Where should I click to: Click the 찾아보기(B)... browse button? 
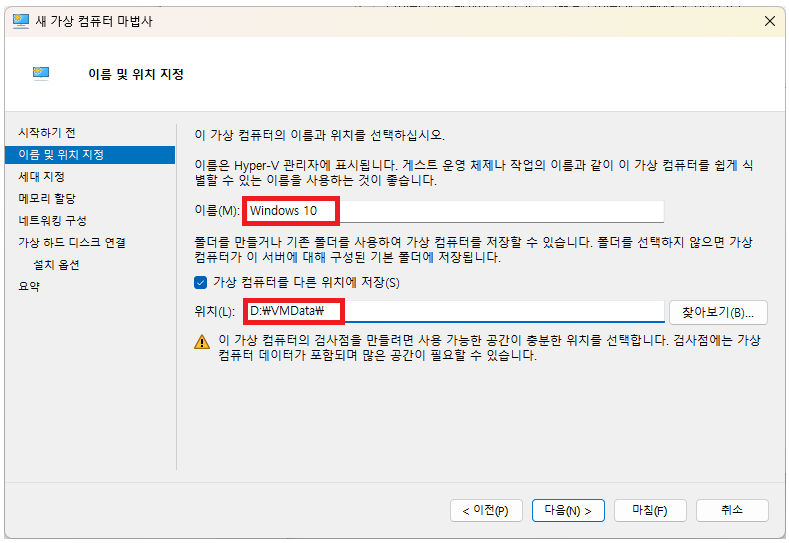click(x=718, y=313)
